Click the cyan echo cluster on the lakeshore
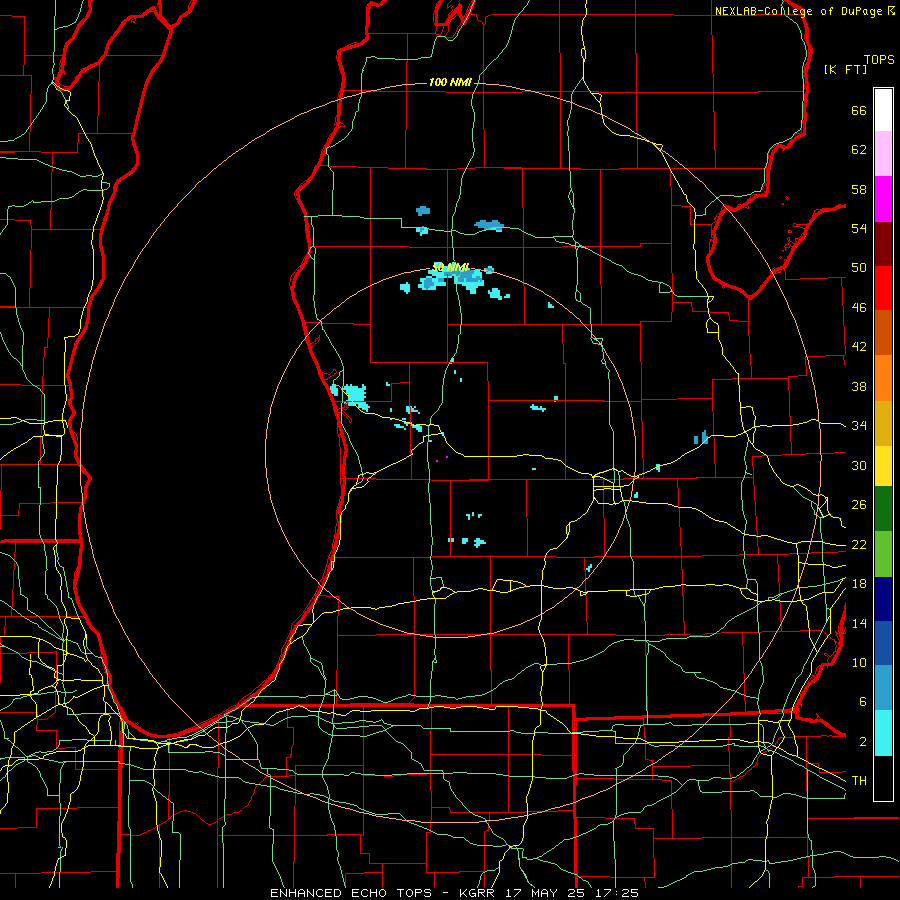The height and width of the screenshot is (900, 900). click(x=350, y=396)
